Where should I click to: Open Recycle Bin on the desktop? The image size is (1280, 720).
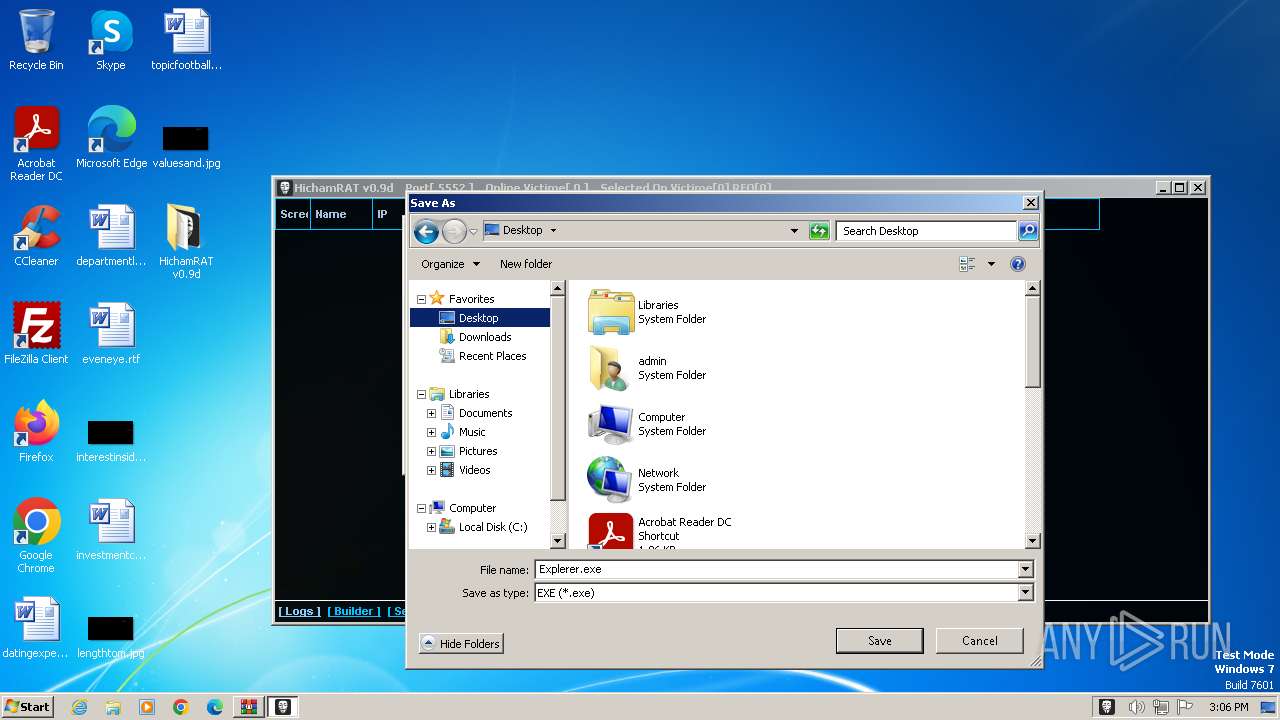36,40
